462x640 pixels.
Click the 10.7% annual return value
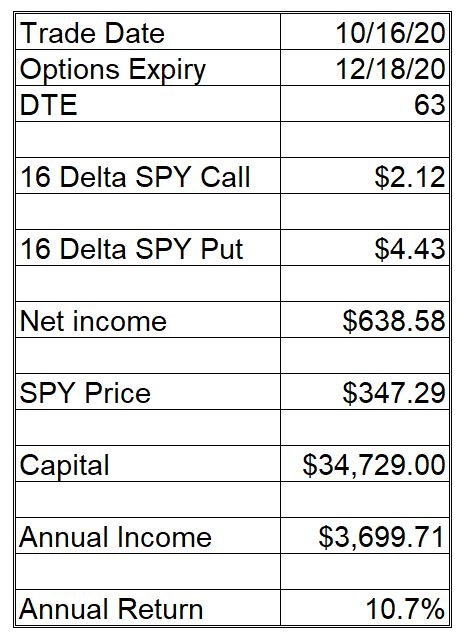pyautogui.click(x=365, y=607)
